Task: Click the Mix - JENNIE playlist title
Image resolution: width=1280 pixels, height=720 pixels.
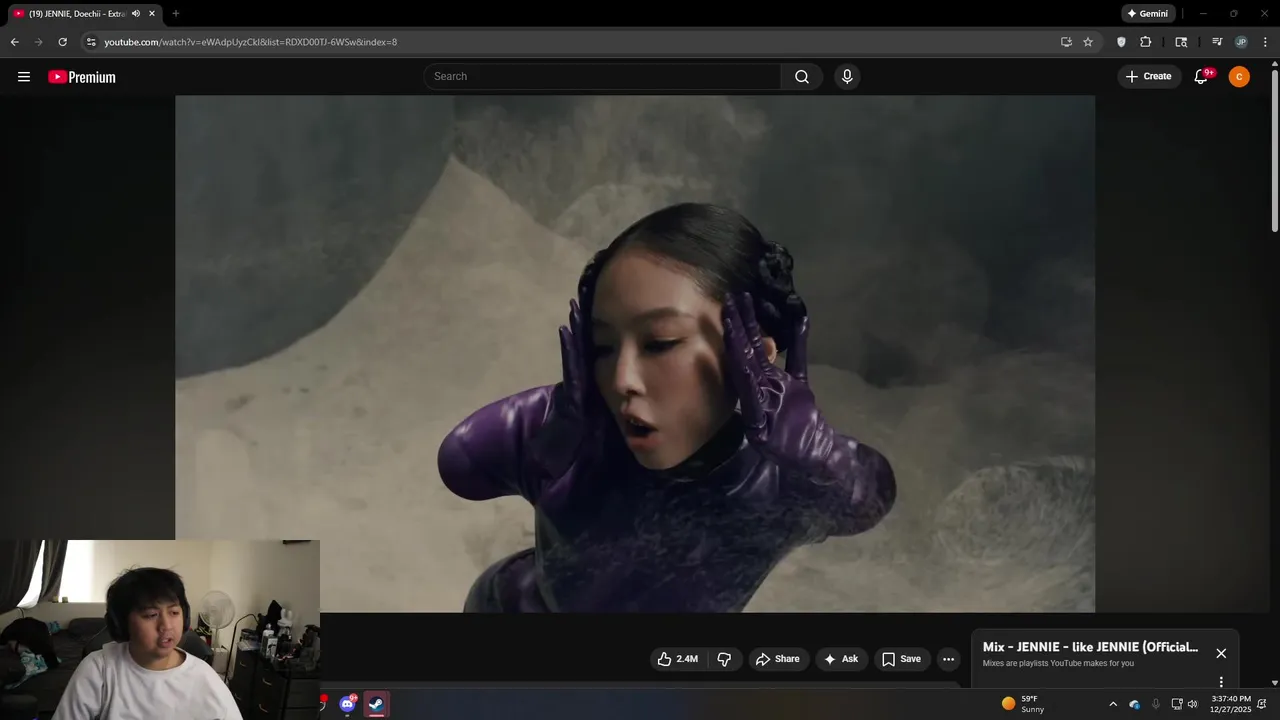Action: [x=1090, y=647]
